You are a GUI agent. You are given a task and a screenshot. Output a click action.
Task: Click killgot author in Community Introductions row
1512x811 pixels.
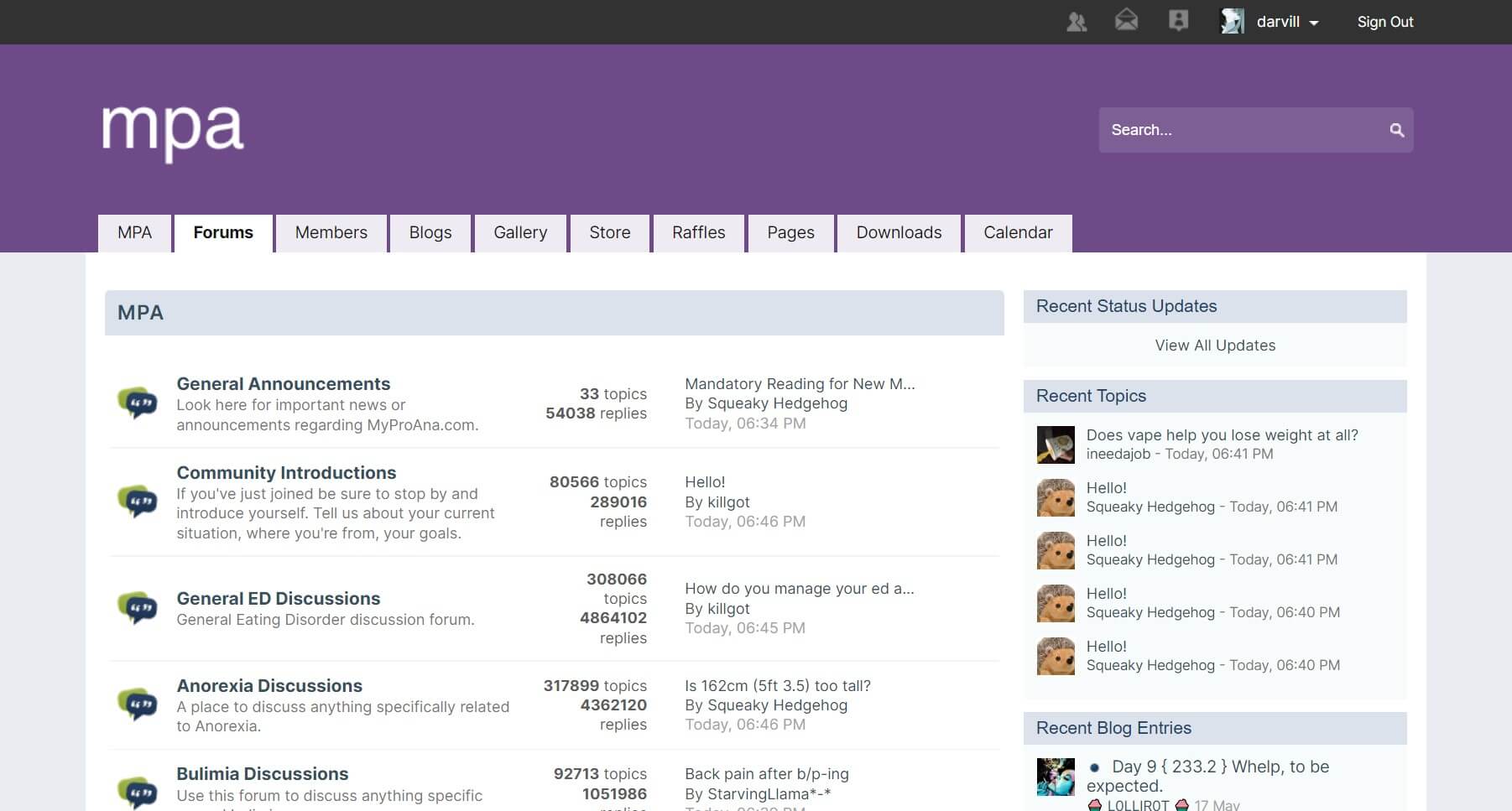(728, 502)
